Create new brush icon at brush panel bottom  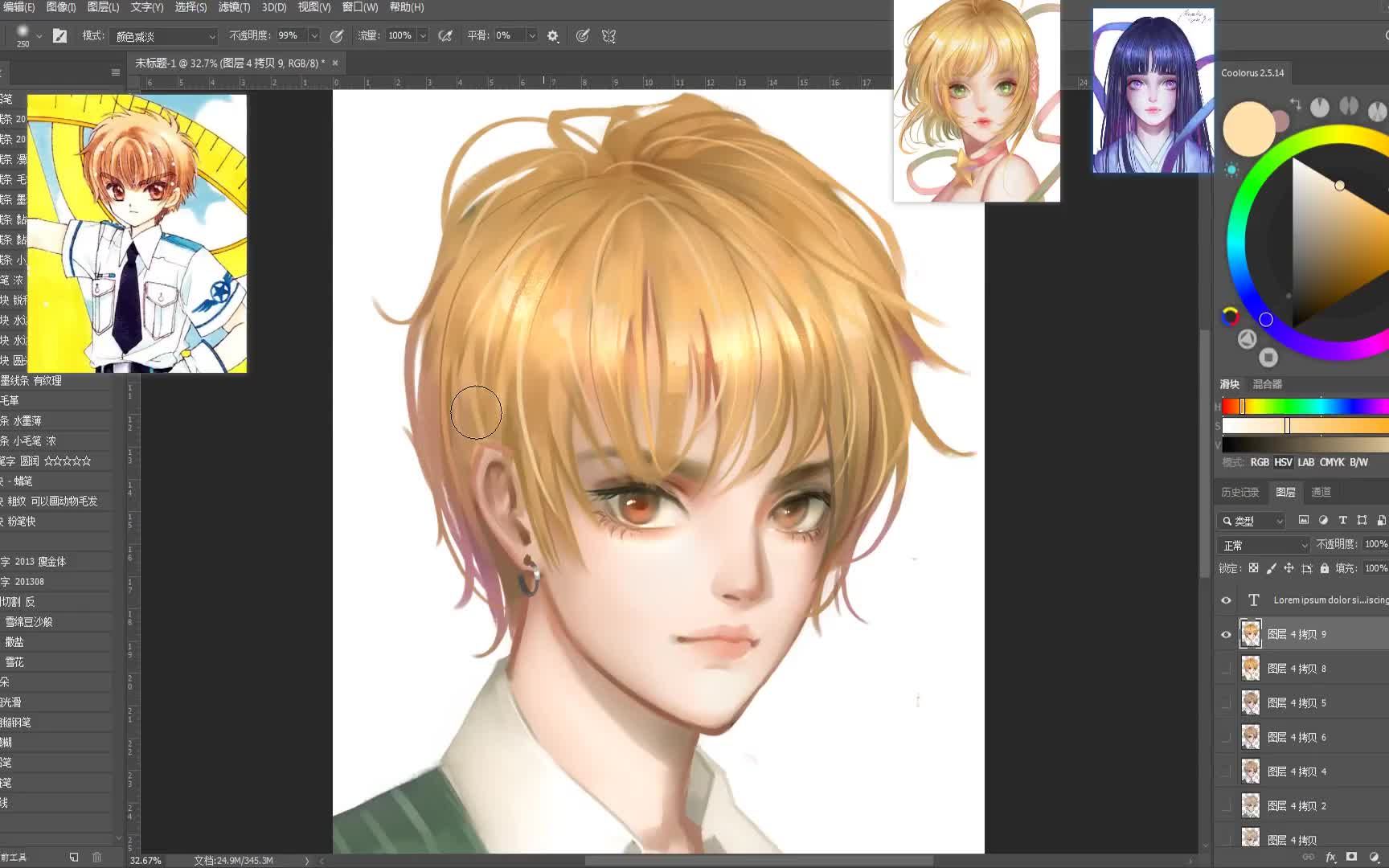74,857
